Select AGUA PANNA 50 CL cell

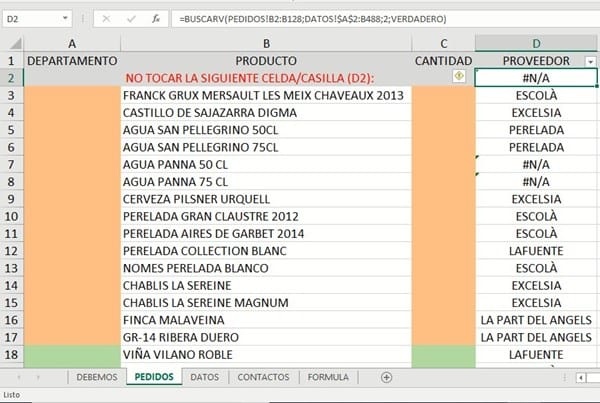[x=266, y=165]
